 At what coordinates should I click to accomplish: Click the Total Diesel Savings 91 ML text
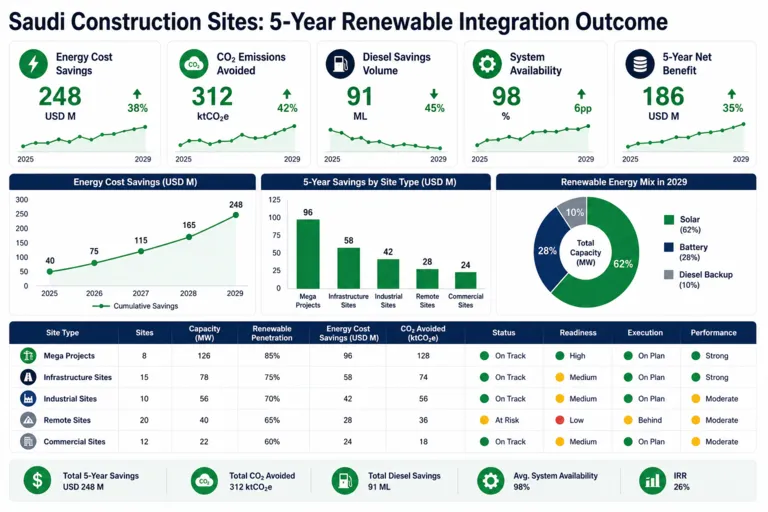(404, 481)
